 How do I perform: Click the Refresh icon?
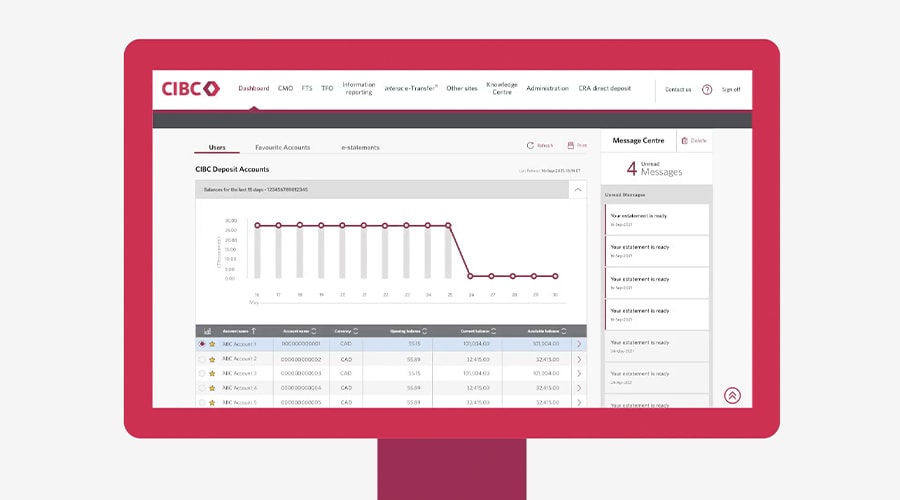[530, 145]
